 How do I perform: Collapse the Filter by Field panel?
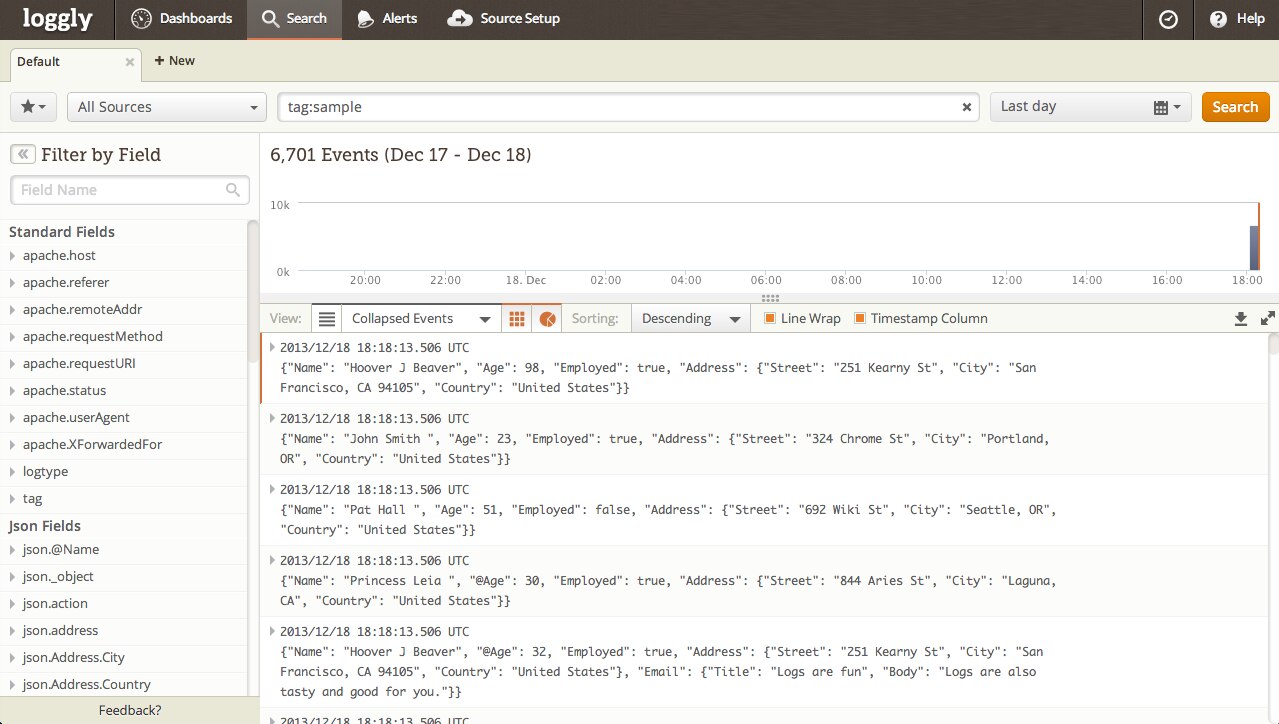23,154
